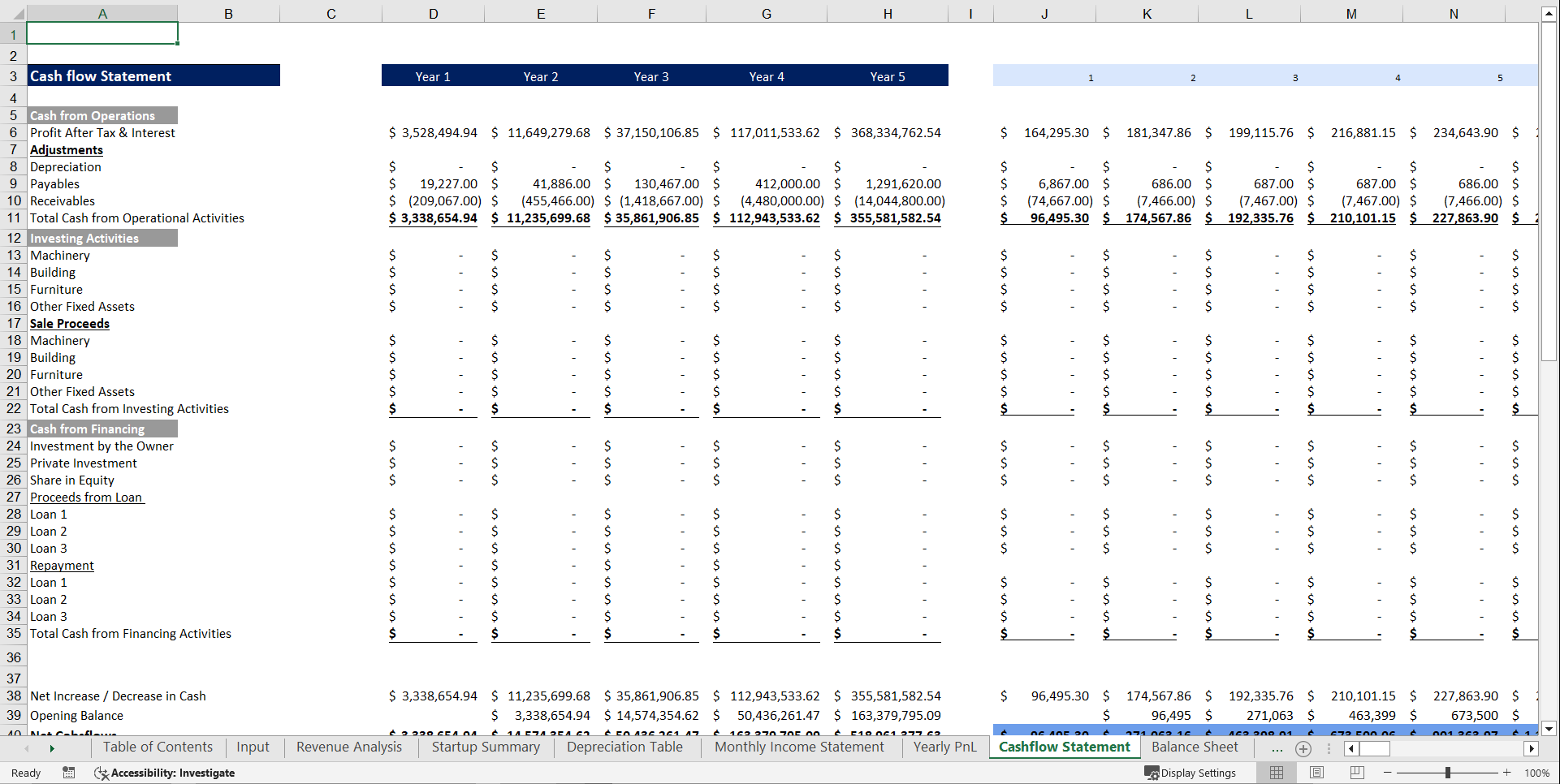This screenshot has height=784, width=1560.
Task: Show more hidden sheet tabs ellipsis
Action: [x=1277, y=748]
